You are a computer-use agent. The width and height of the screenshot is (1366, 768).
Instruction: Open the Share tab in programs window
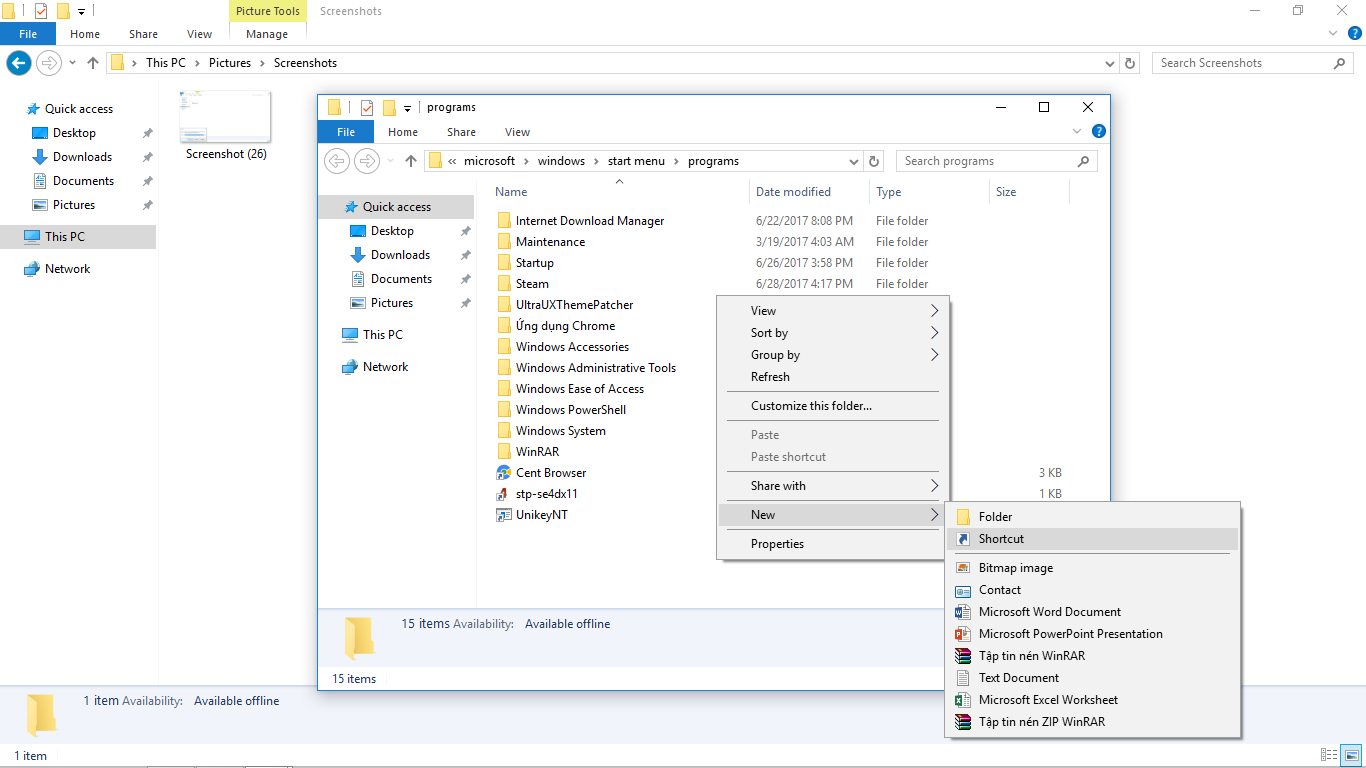point(461,132)
